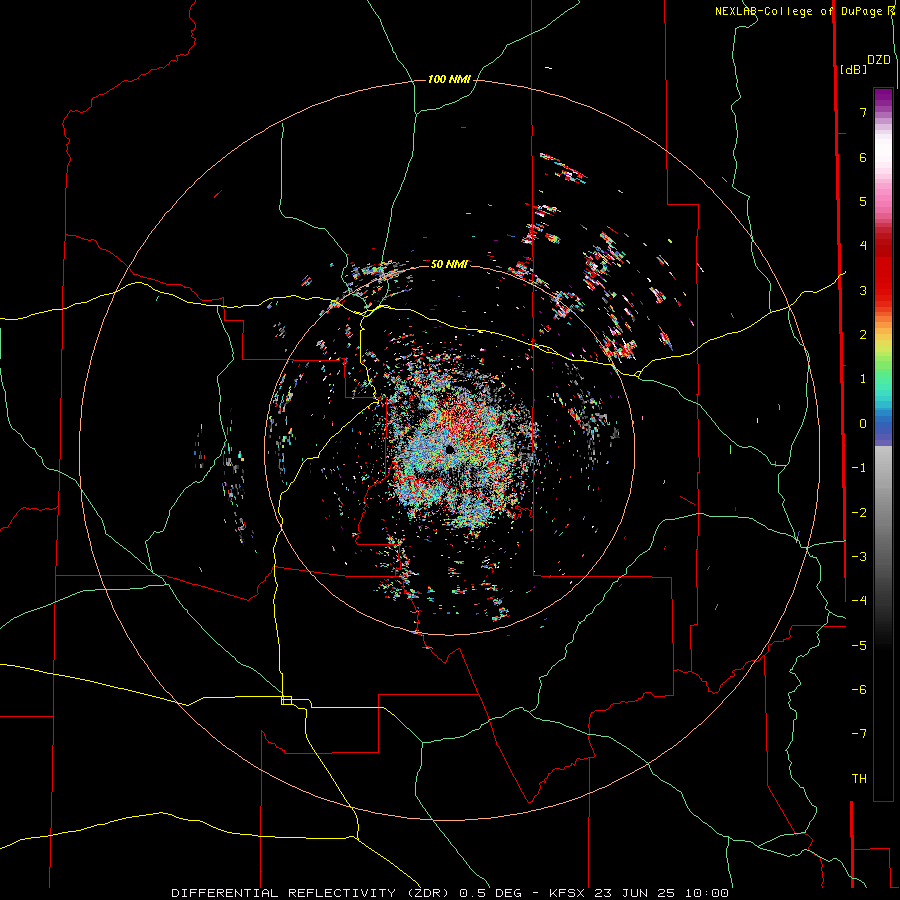Click the 1 value on color scale
The height and width of the screenshot is (900, 900).
point(863,379)
